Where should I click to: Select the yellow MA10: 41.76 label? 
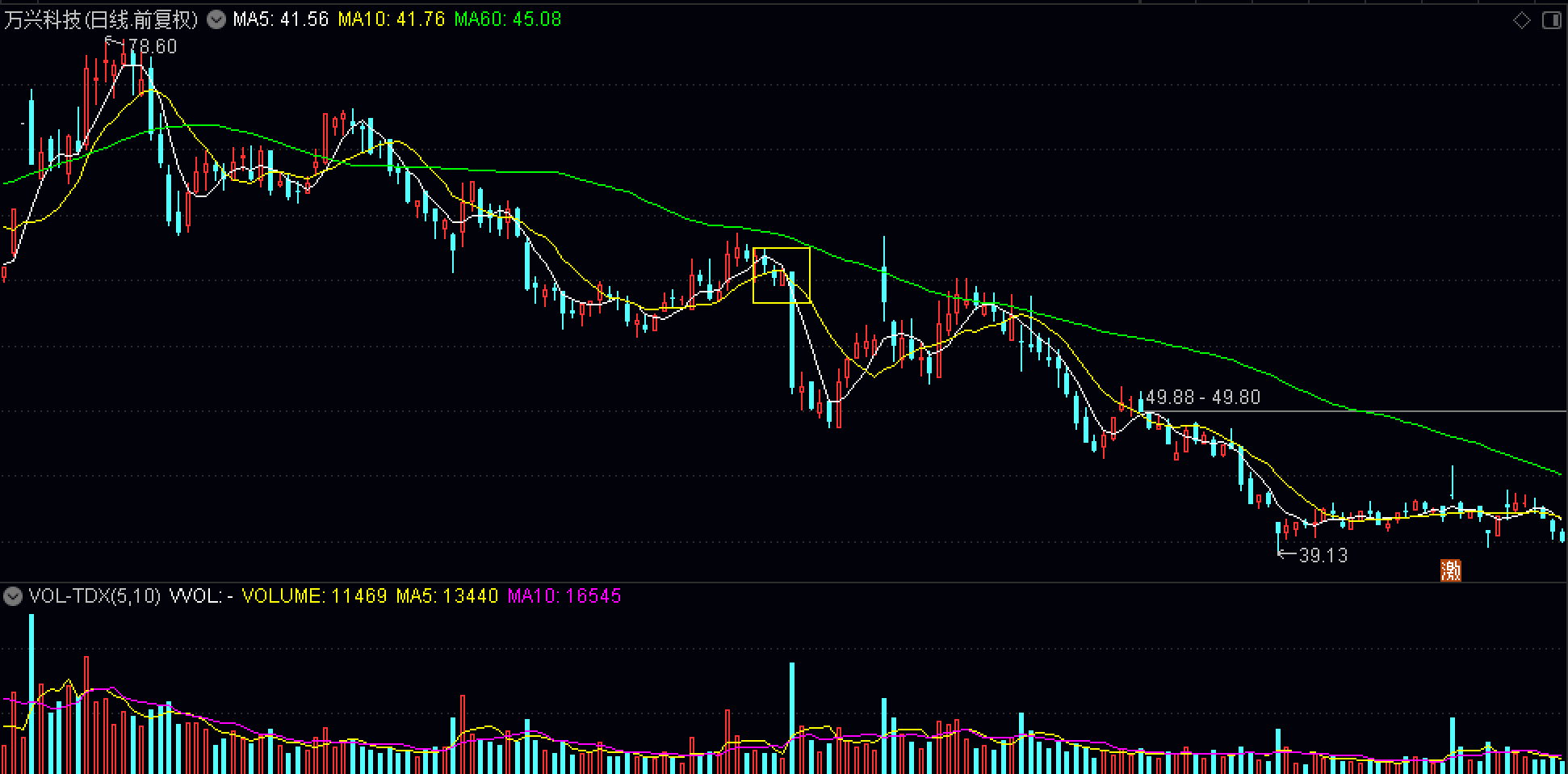click(392, 19)
